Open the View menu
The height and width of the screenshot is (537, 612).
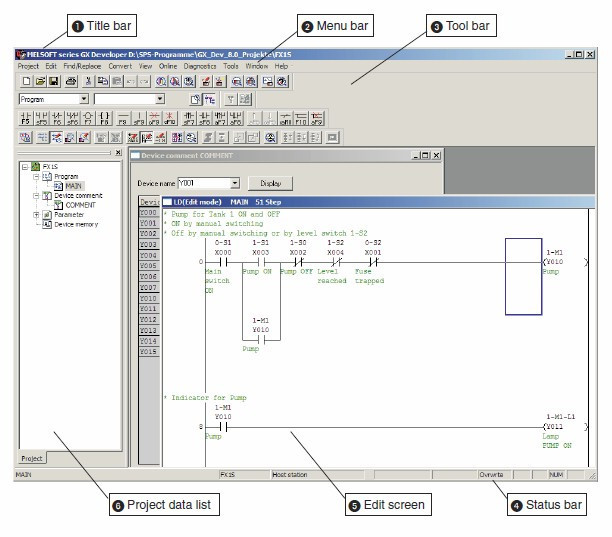pos(145,66)
